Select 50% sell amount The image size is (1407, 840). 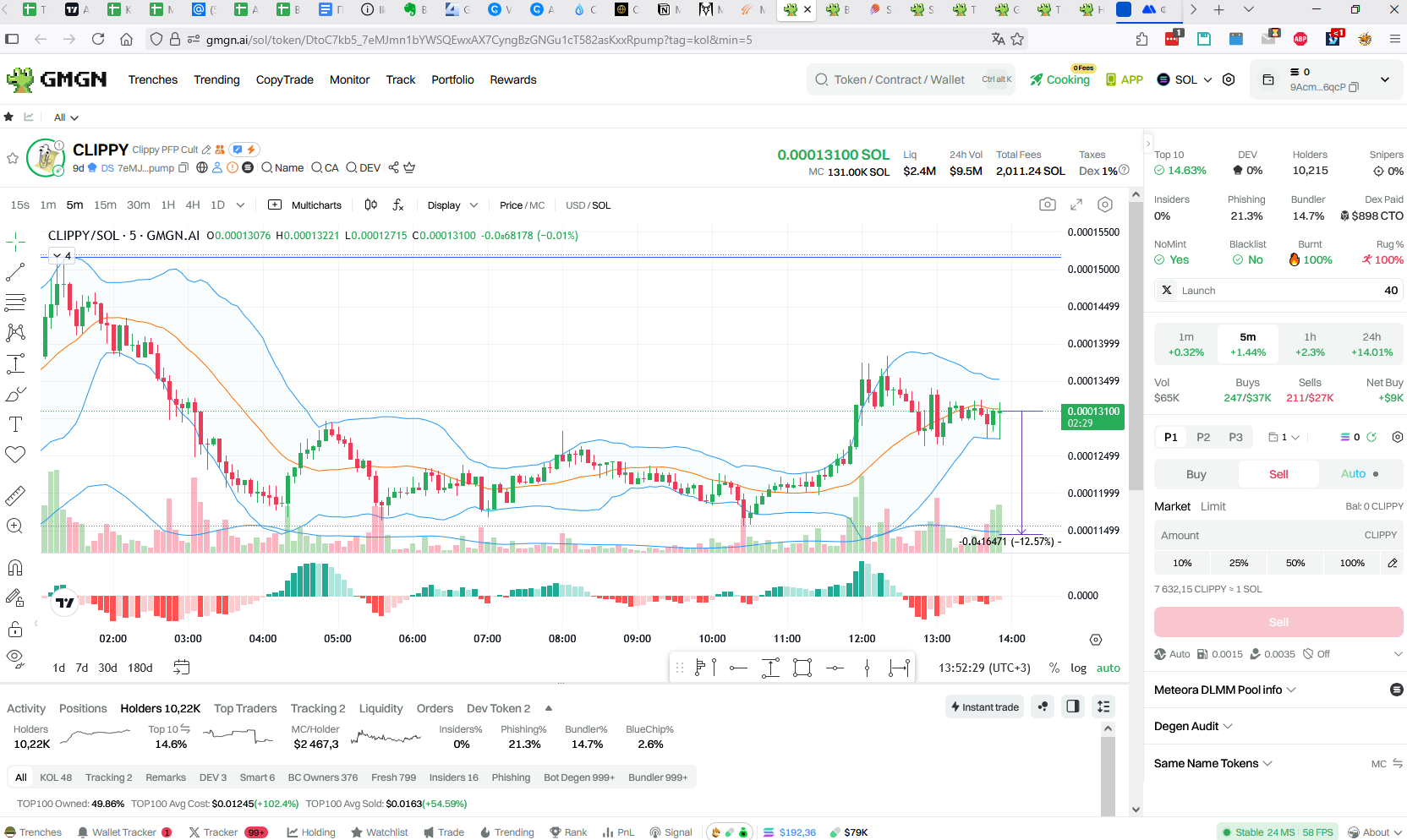[x=1295, y=563]
